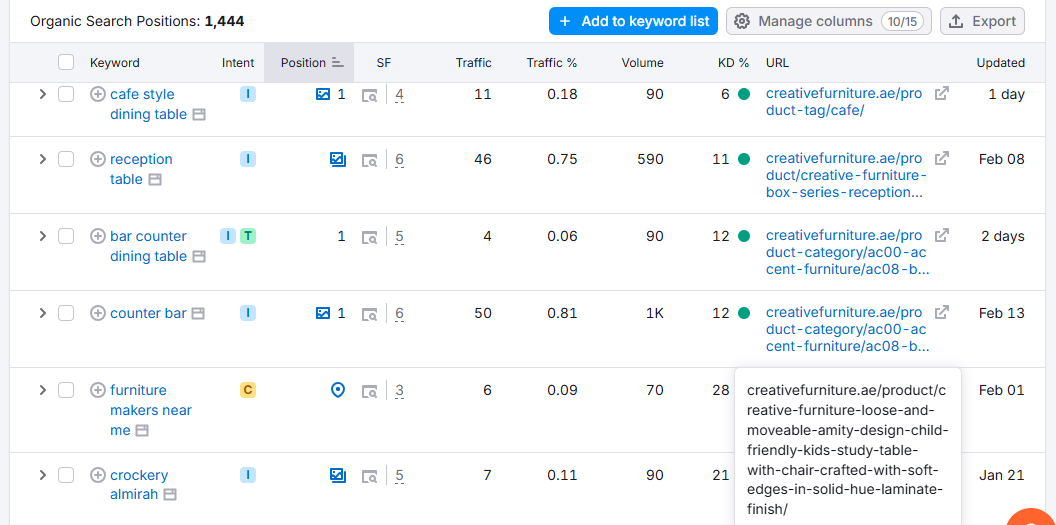The image size is (1056, 525).
Task: Check the furniture makers near me row checkbox
Action: [x=65, y=390]
